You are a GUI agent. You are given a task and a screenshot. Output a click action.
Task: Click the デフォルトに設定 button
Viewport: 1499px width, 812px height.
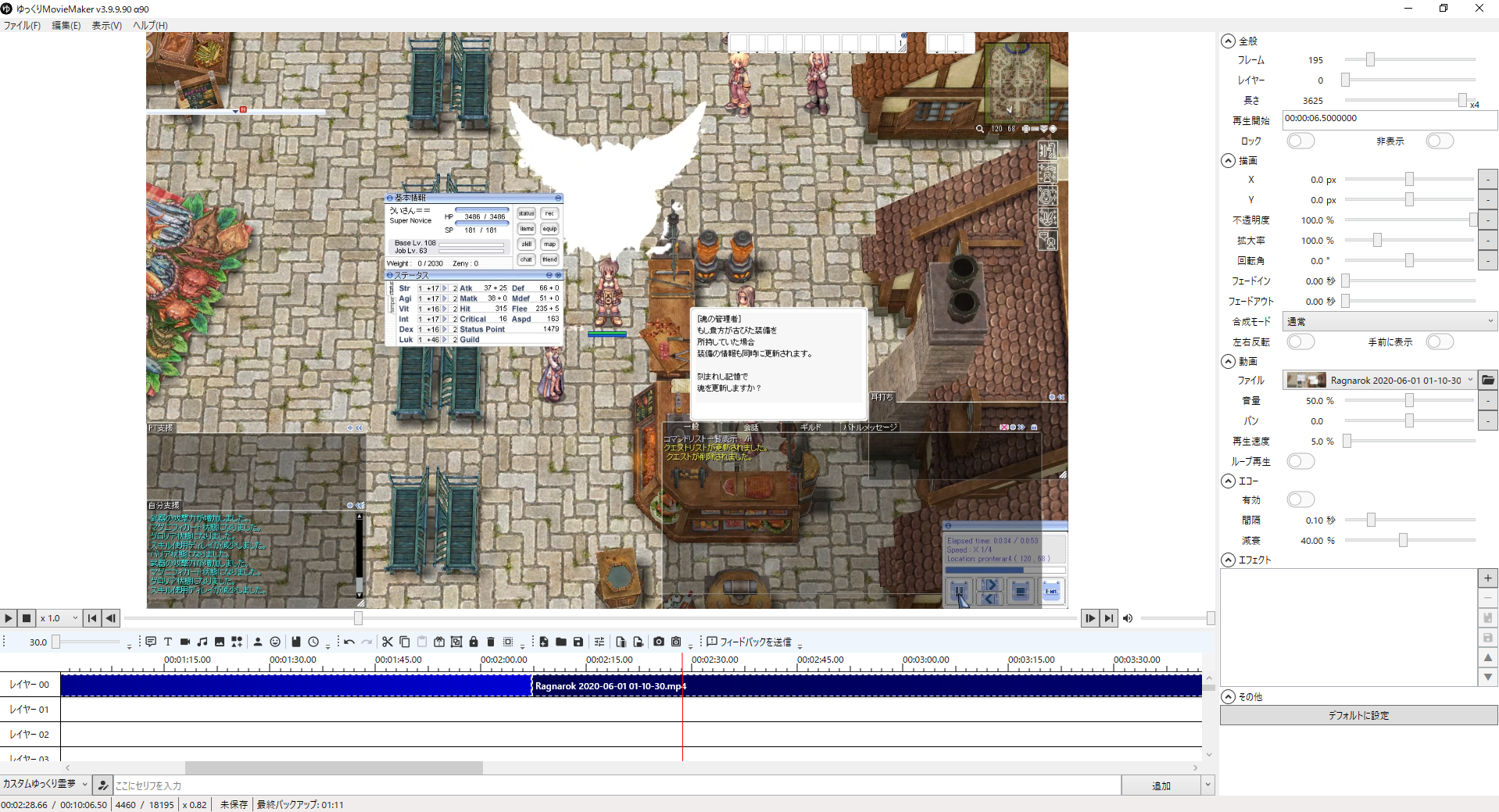(1358, 715)
